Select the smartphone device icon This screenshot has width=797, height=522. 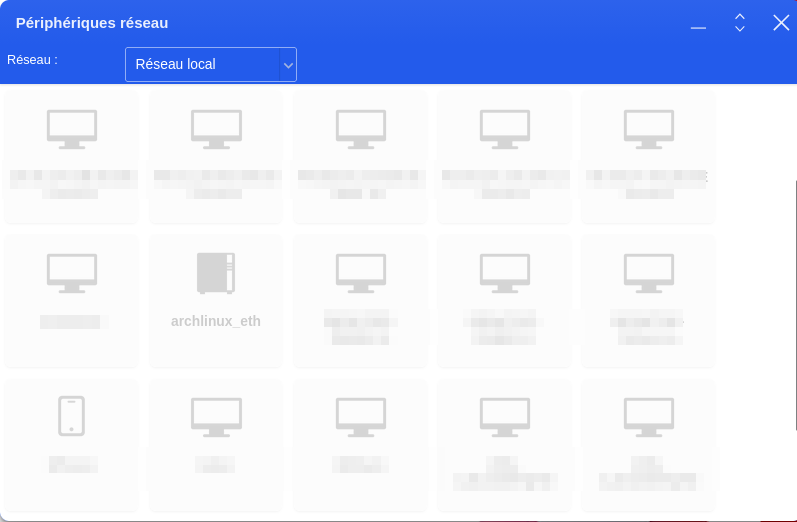[71, 416]
